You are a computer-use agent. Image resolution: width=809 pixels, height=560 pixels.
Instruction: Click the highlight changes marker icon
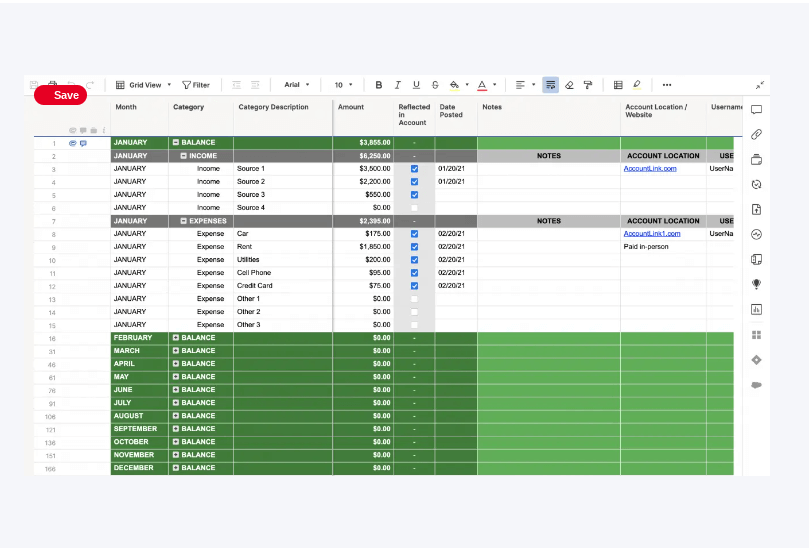637,85
